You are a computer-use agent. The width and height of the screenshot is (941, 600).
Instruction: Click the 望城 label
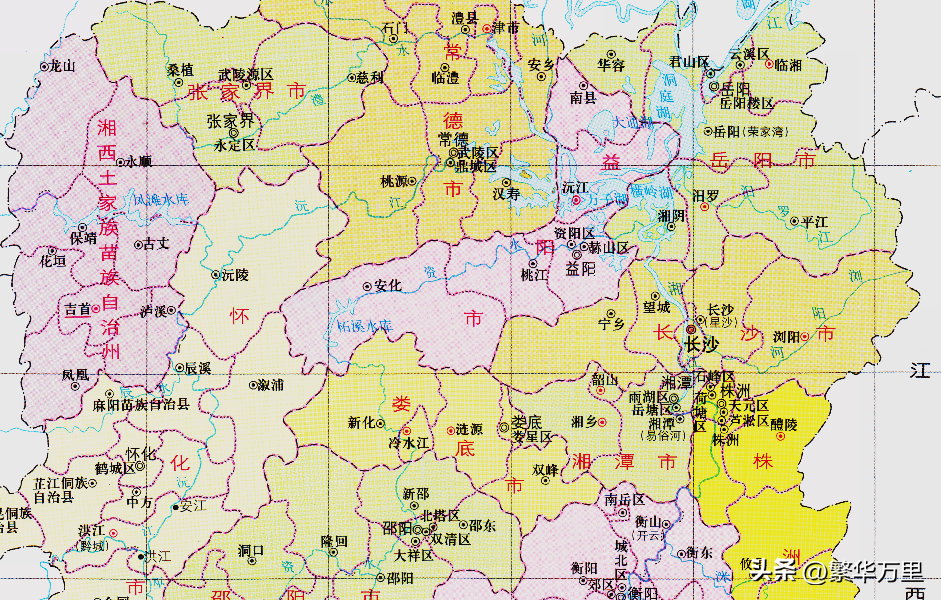pyautogui.click(x=656, y=307)
